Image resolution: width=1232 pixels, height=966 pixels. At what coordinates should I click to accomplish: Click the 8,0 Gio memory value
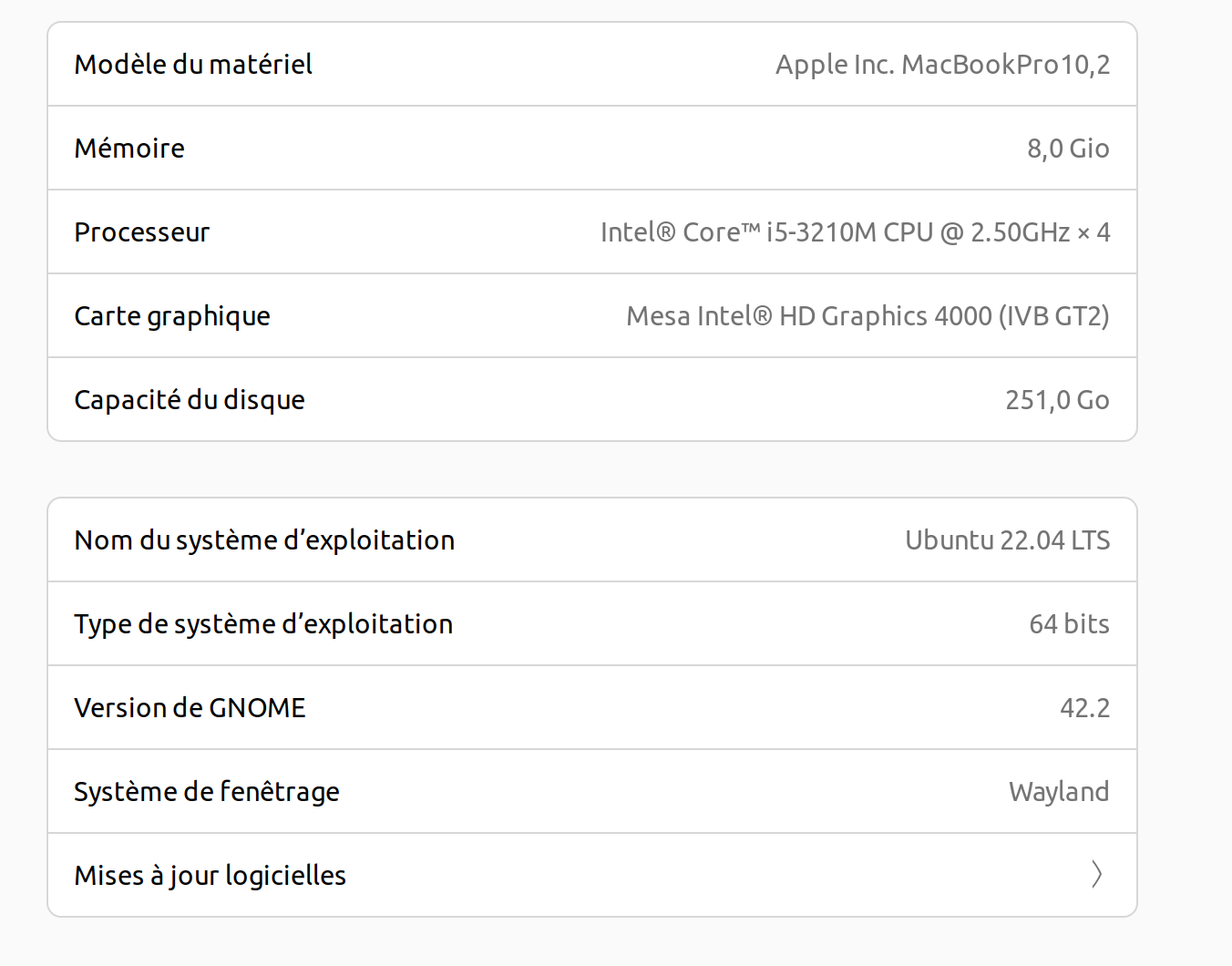click(x=1068, y=149)
